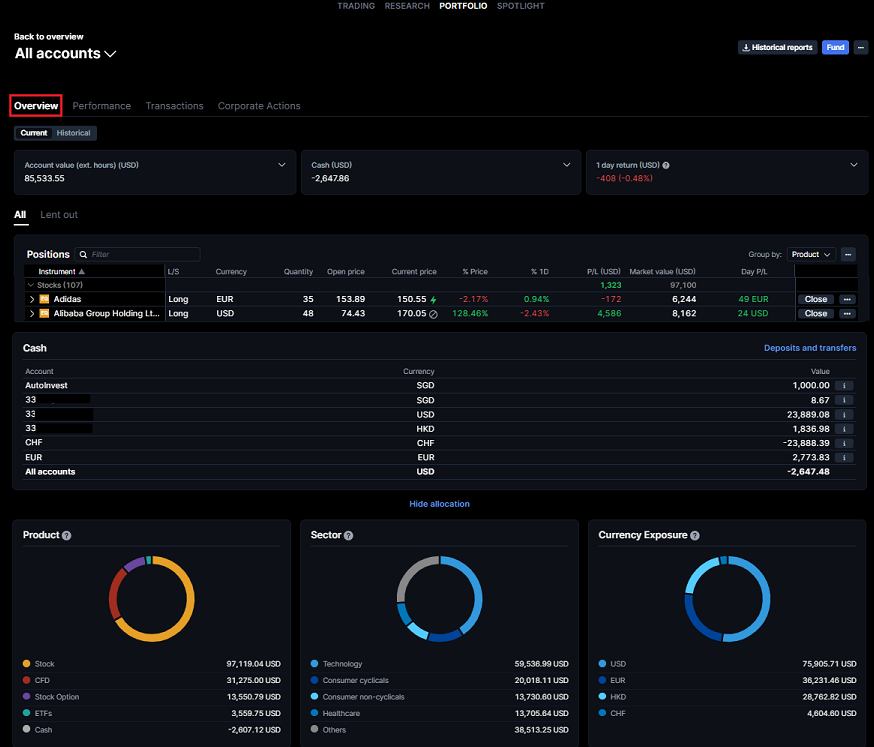This screenshot has height=747, width=874.
Task: Open the Deposits and transfers link
Action: point(810,348)
